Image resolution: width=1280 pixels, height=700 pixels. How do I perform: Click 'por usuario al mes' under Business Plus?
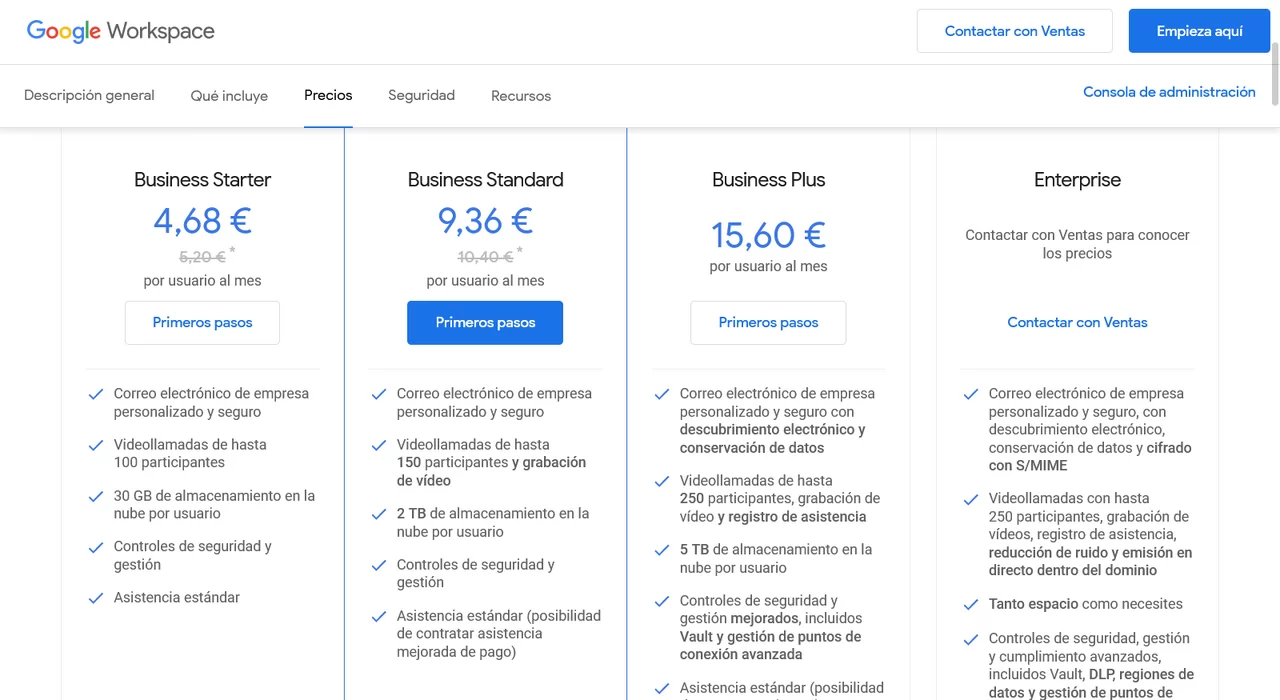[768, 267]
